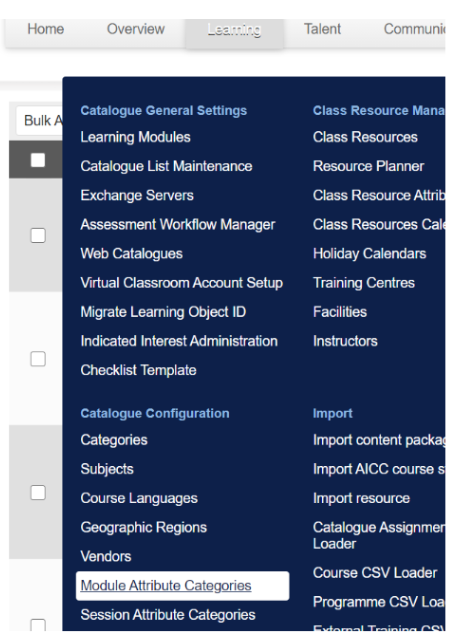Open Course CSV Loader
Image resolution: width=452 pixels, height=644 pixels.
(x=375, y=573)
